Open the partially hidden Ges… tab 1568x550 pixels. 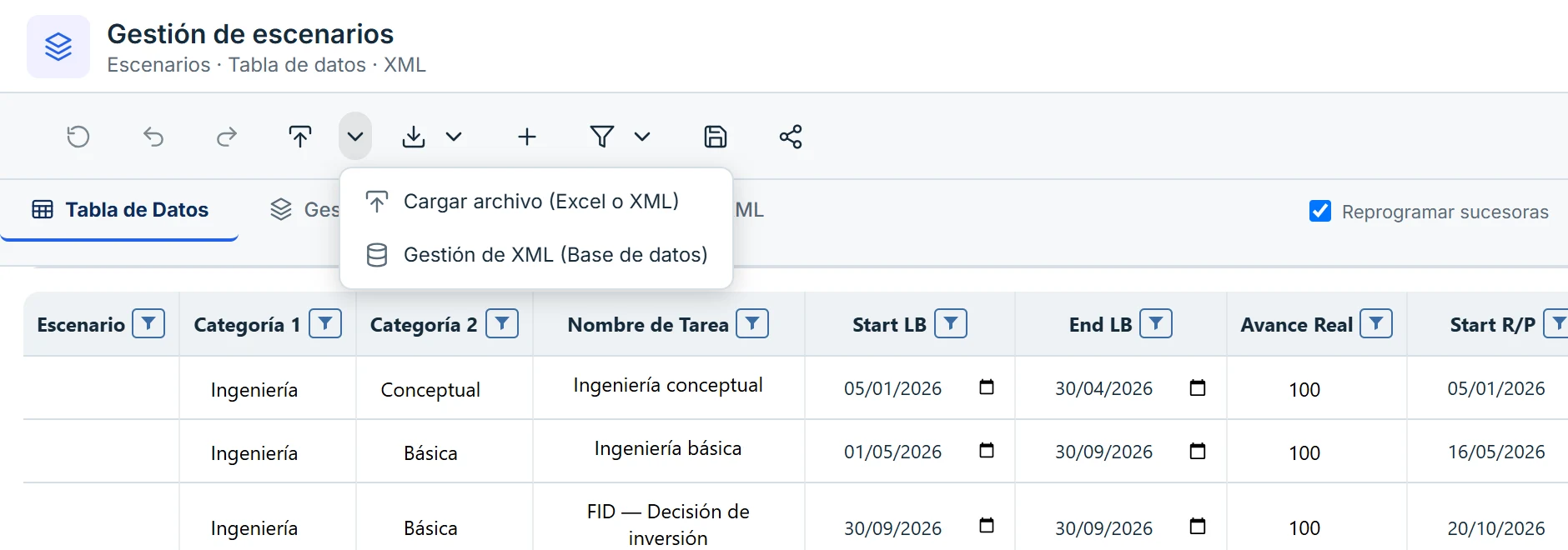point(304,210)
